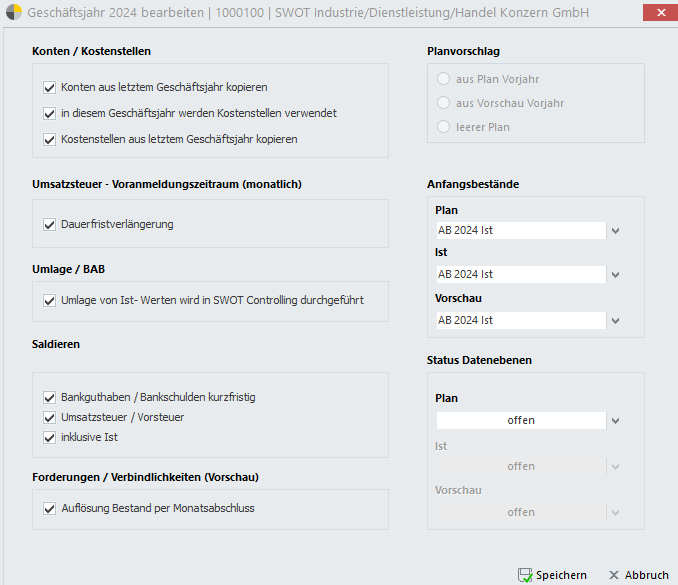This screenshot has height=585, width=678.
Task: Expand the Plan Anfangsbestände dropdown
Action: coord(616,231)
